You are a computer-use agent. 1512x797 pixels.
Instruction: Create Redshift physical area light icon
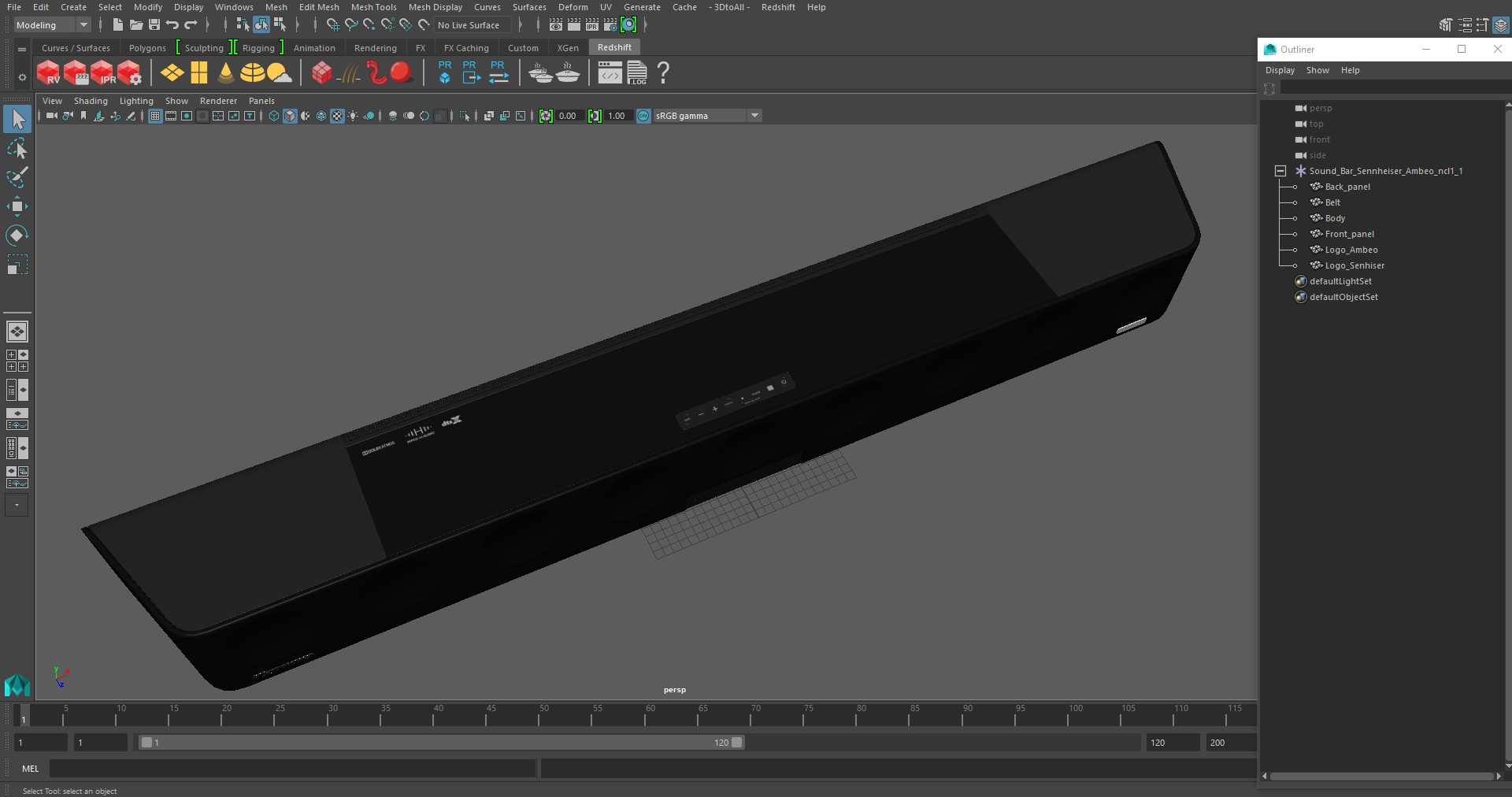click(172, 73)
